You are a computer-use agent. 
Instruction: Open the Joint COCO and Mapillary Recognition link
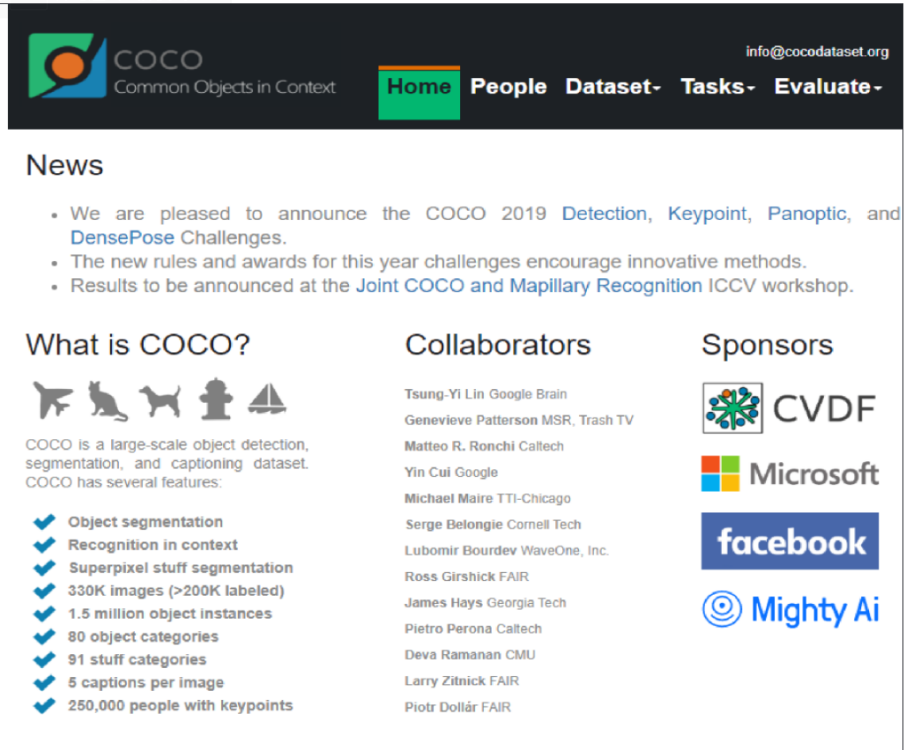click(x=528, y=286)
